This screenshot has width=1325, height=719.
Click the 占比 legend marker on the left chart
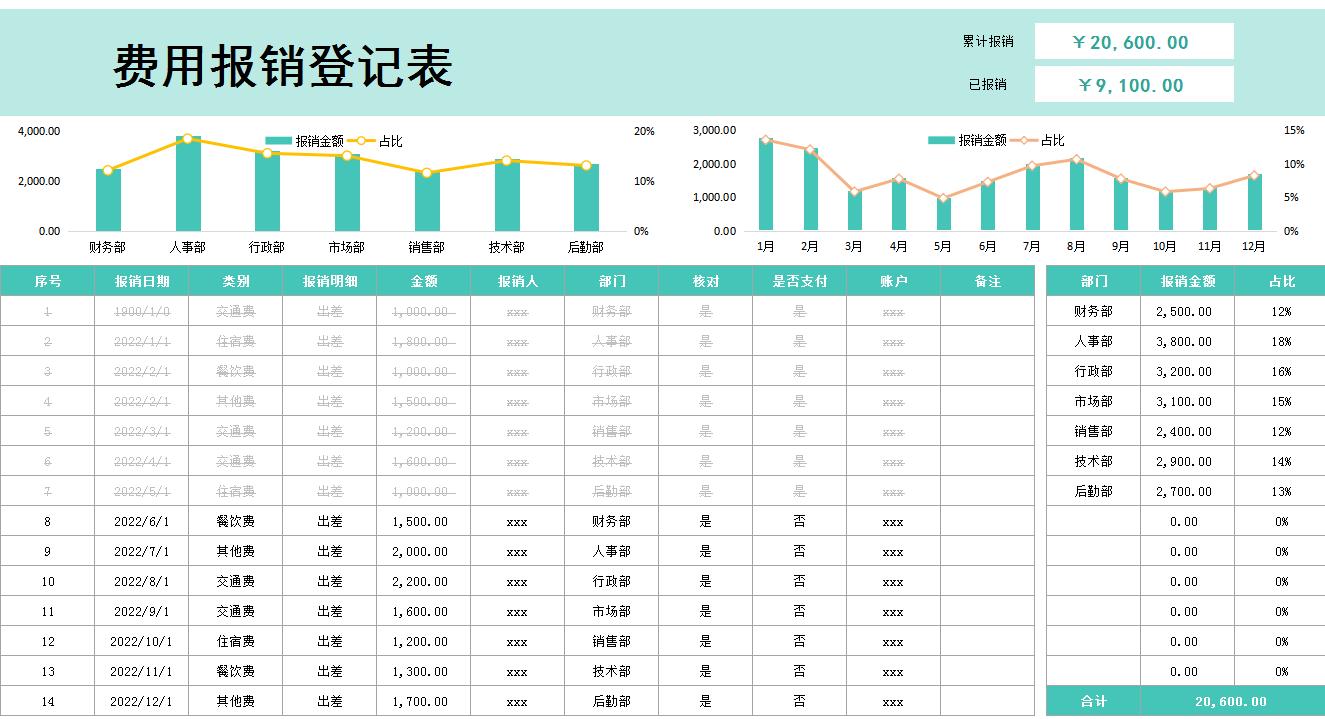pyautogui.click(x=362, y=142)
